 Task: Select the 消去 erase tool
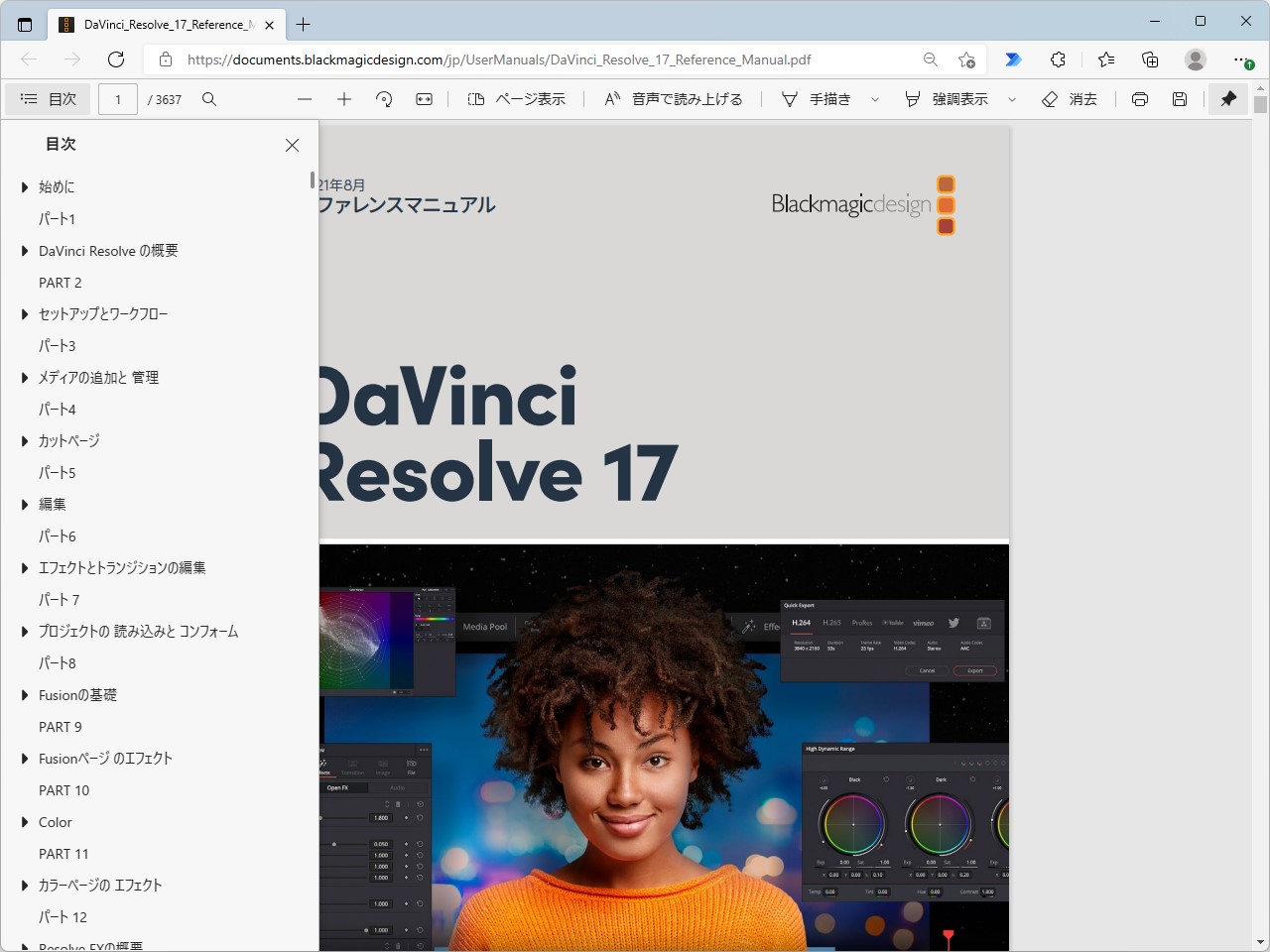coord(1071,99)
